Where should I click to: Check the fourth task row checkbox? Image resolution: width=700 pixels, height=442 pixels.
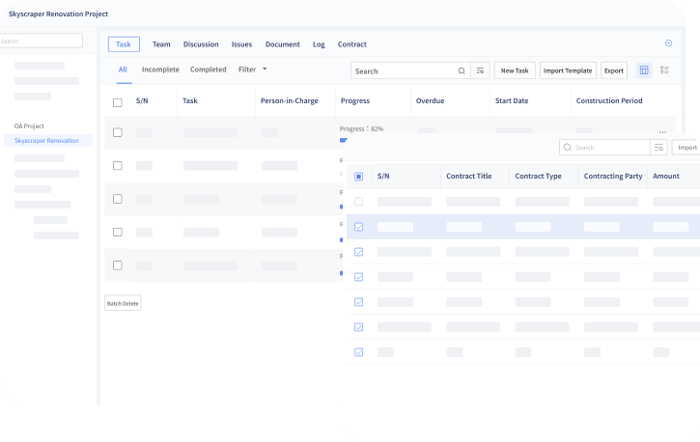117,232
